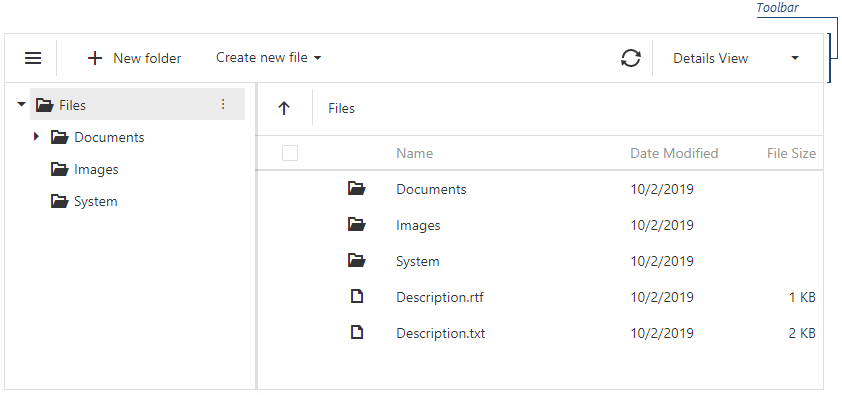Screen dimensions: 842x395
Task: Open the Files node three-dot menu
Action: (223, 105)
